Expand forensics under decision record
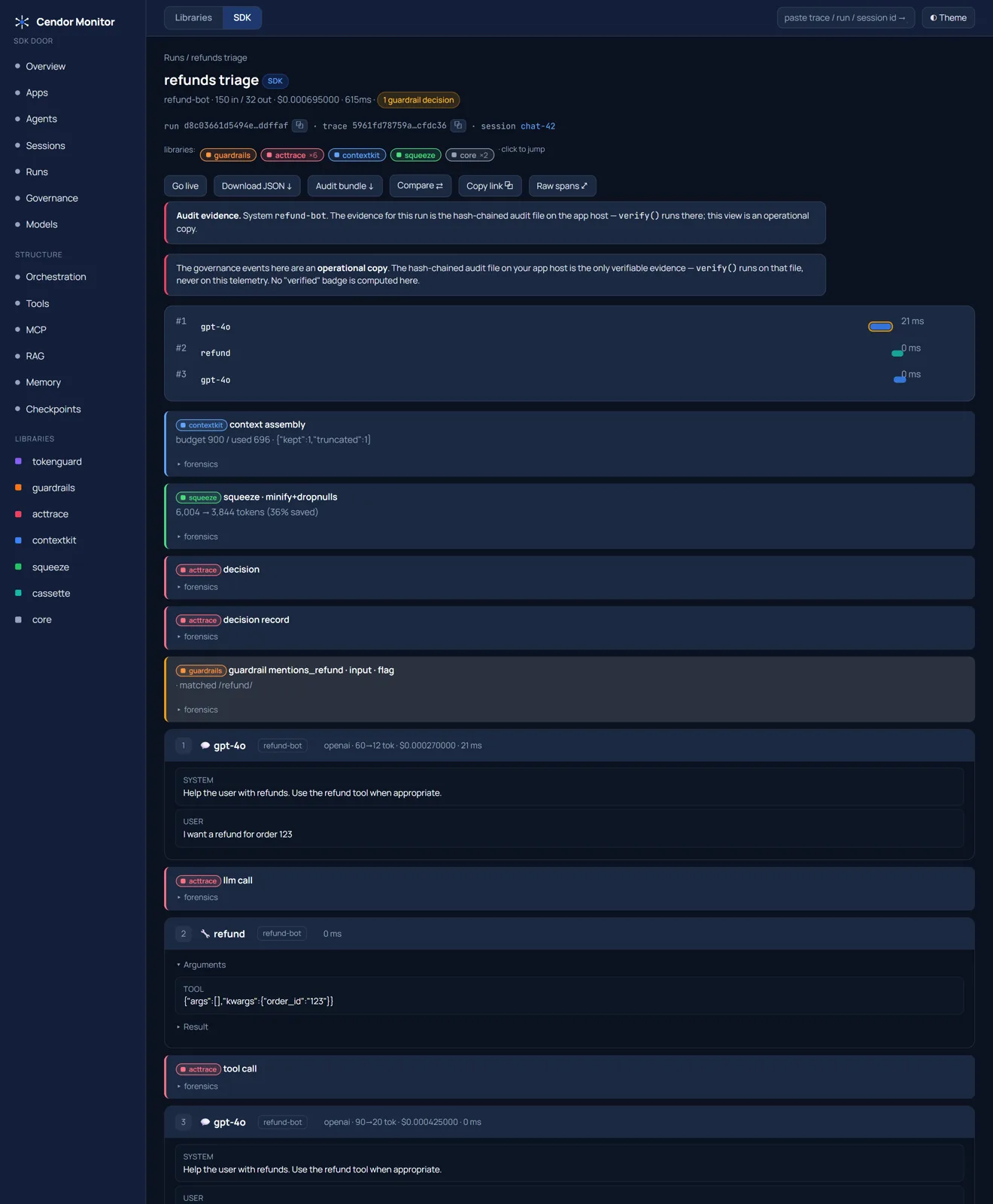The image size is (993, 1204). 197,637
